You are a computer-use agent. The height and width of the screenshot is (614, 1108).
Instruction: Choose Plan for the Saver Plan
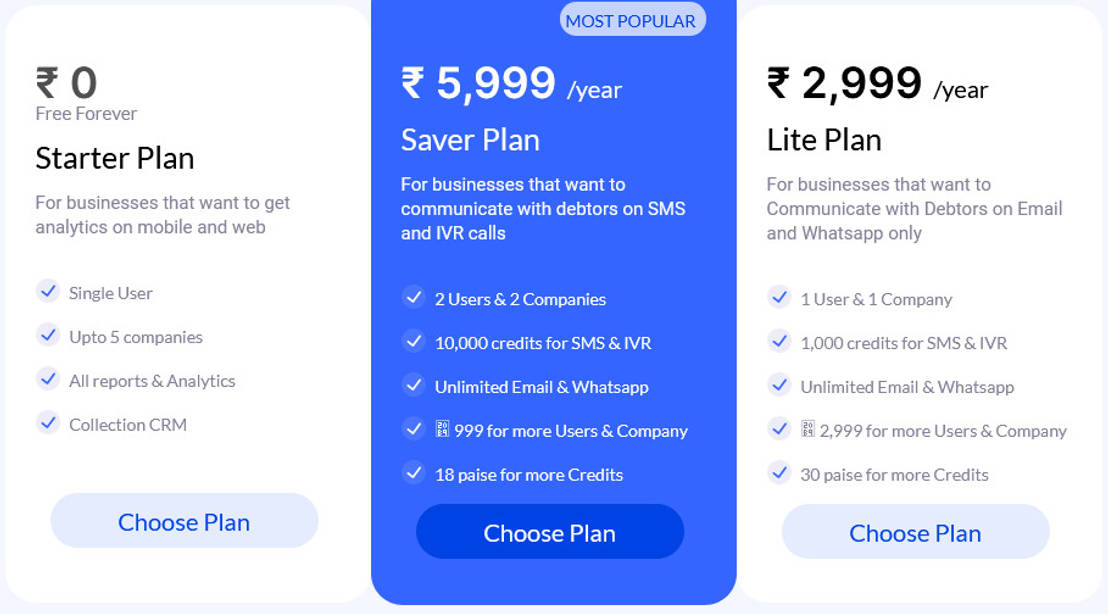click(x=549, y=532)
